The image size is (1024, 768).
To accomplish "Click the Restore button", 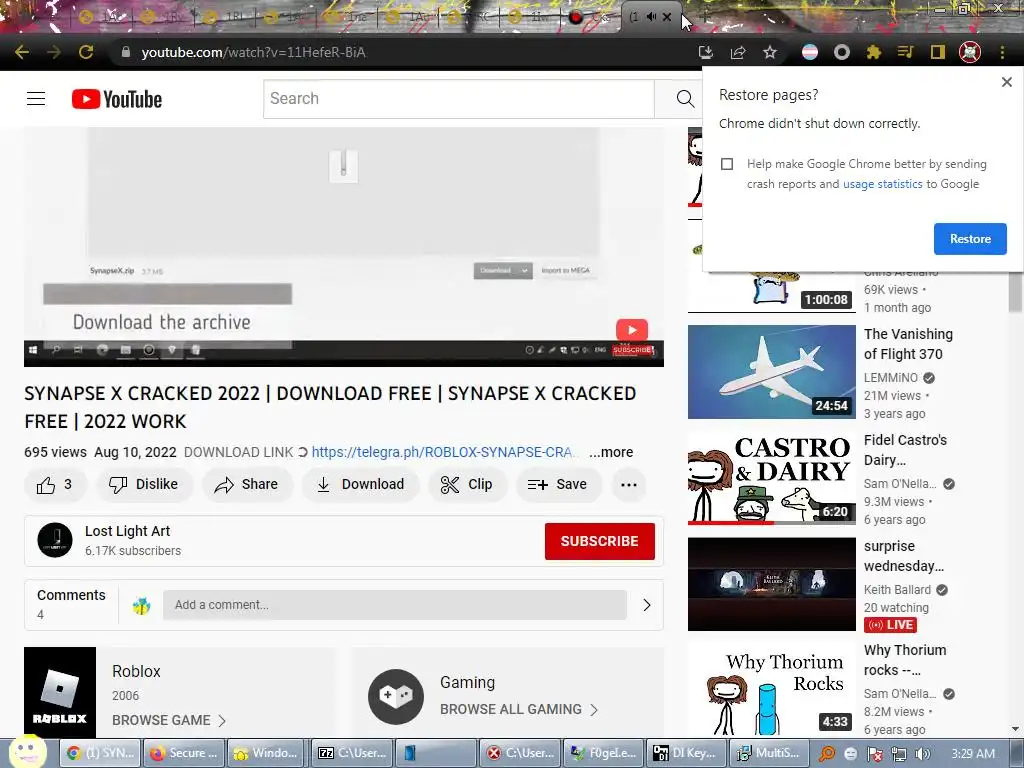I will click(970, 239).
